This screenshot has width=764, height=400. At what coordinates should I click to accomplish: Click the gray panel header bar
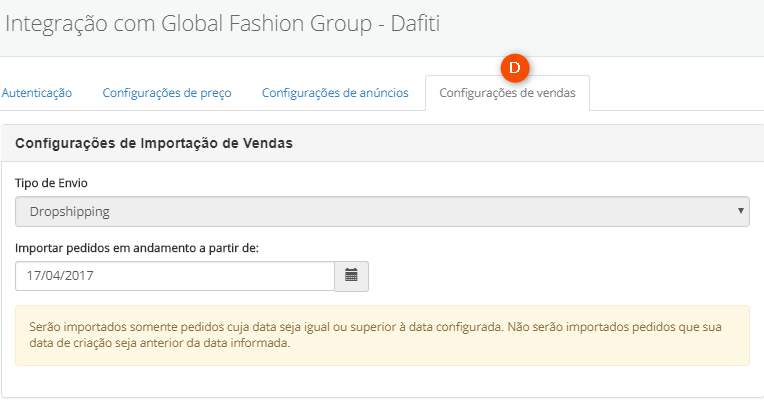(x=382, y=143)
